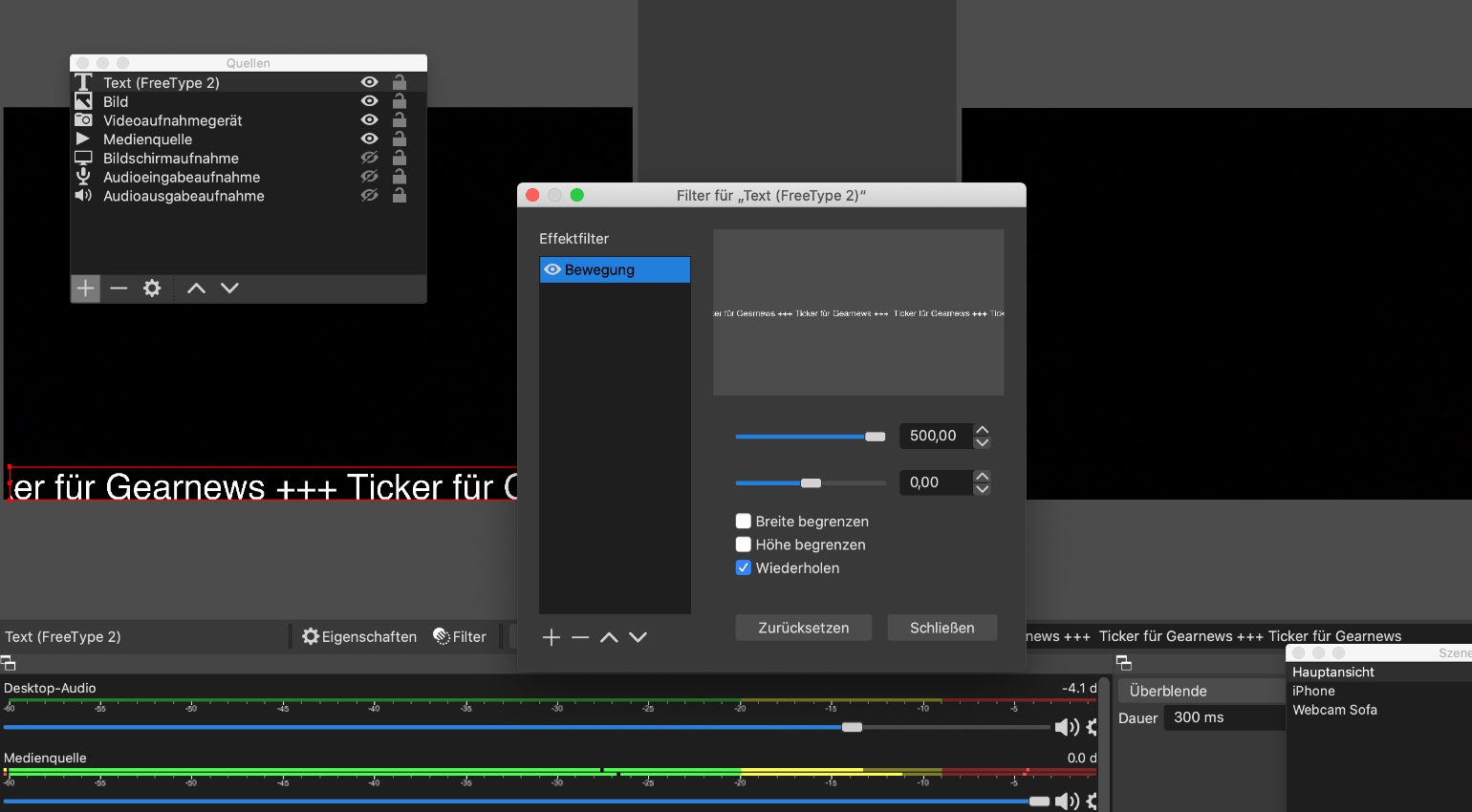Viewport: 1472px width, 812px height.
Task: Lock the Audioausgabeaufnahme source
Action: 400,195
